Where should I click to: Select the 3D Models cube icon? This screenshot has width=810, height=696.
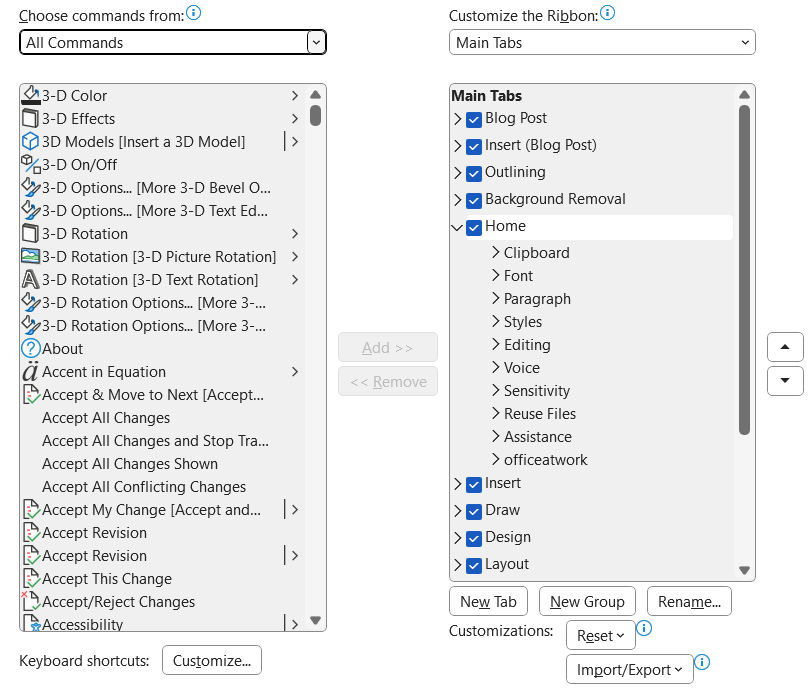tap(30, 142)
